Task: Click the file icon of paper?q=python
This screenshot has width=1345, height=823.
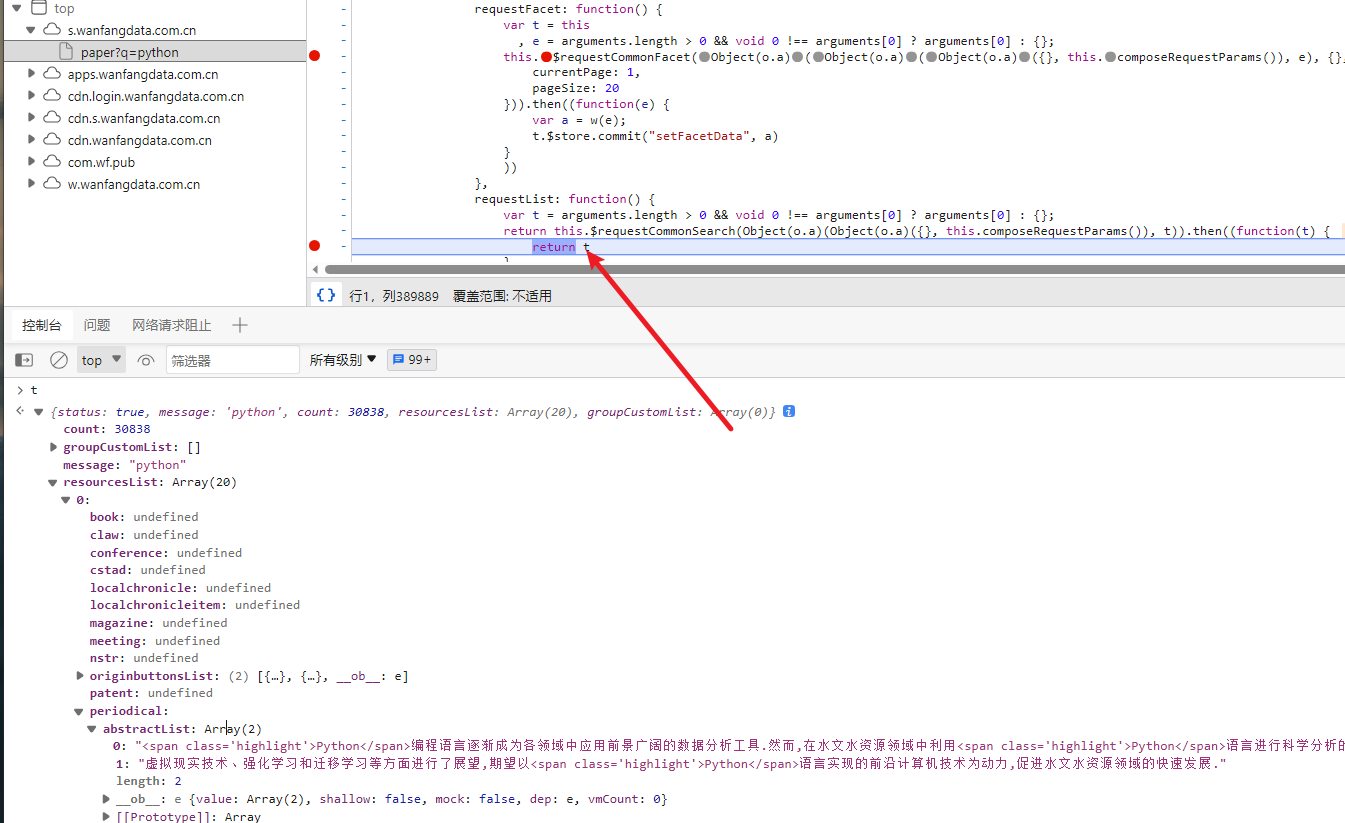Action: click(x=67, y=52)
